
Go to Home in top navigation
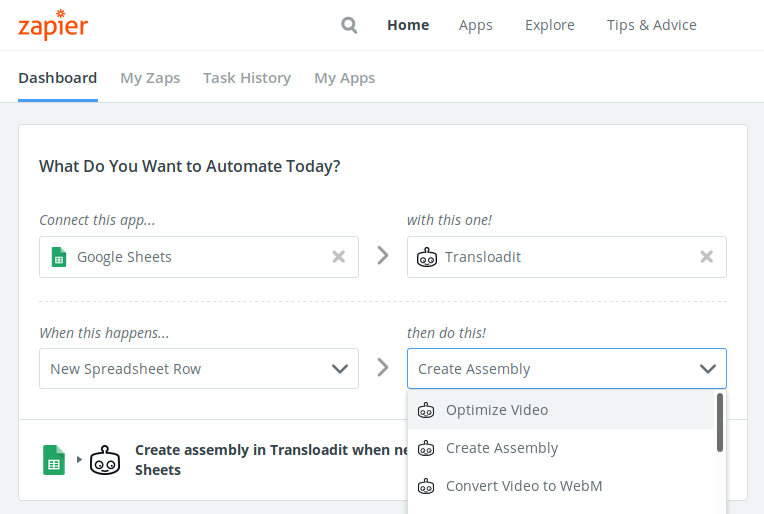[408, 25]
